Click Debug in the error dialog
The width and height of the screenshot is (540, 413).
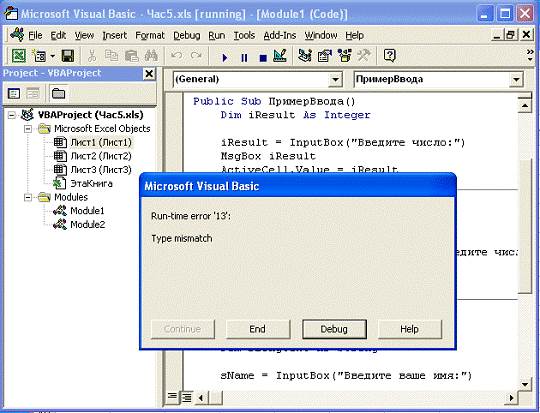point(334,329)
